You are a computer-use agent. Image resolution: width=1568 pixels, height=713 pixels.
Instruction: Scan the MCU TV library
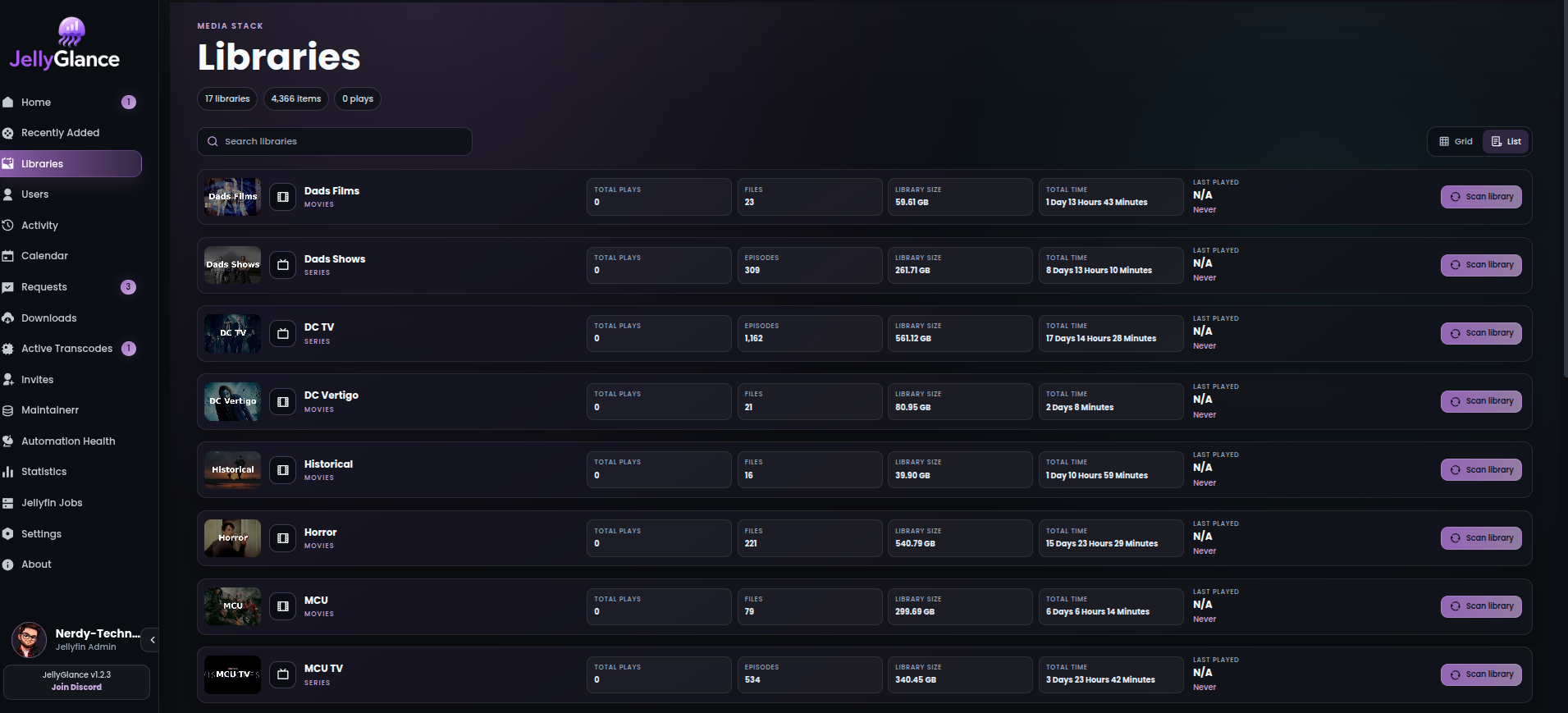[1481, 674]
